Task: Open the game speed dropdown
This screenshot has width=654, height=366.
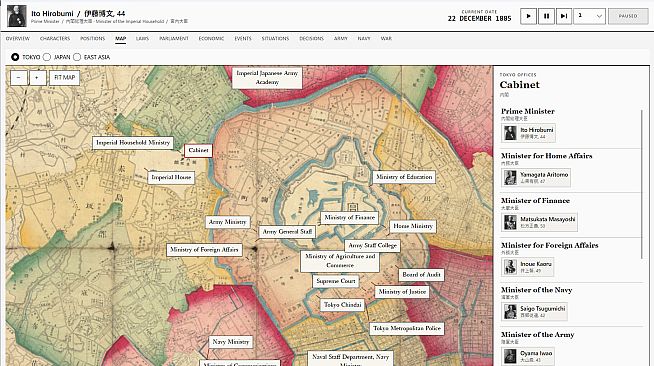Action: click(x=589, y=16)
